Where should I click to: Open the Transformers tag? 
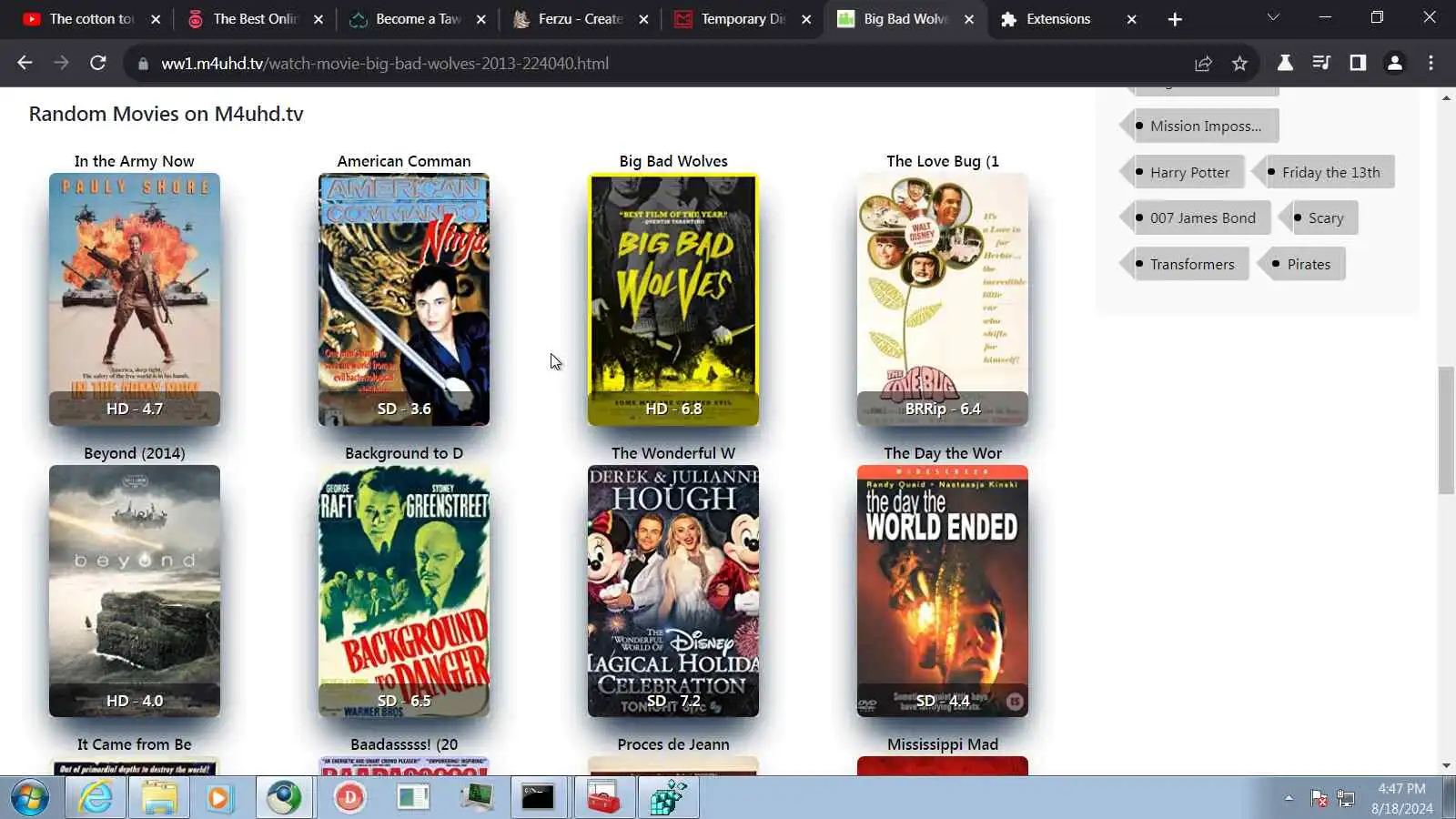pyautogui.click(x=1185, y=264)
